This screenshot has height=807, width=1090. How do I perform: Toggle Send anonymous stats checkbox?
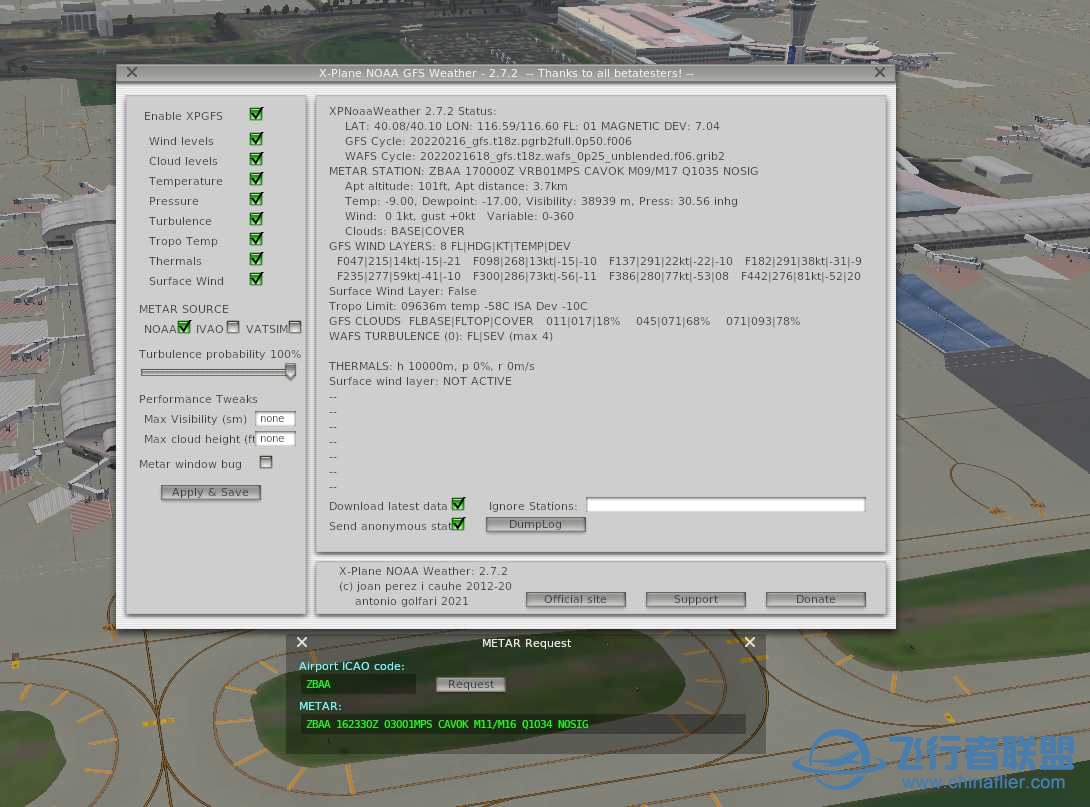[458, 524]
